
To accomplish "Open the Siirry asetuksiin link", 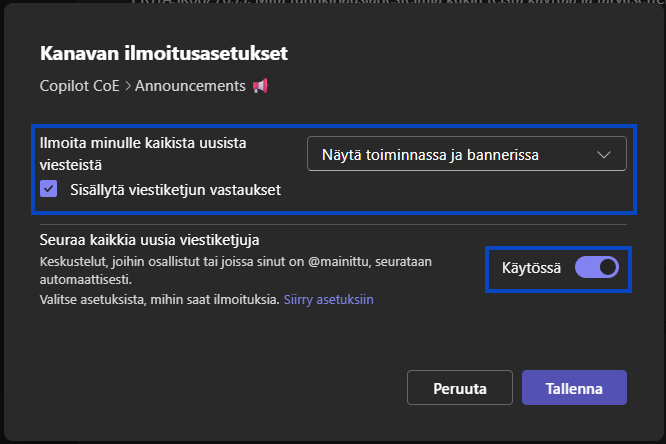I will click(x=329, y=299).
